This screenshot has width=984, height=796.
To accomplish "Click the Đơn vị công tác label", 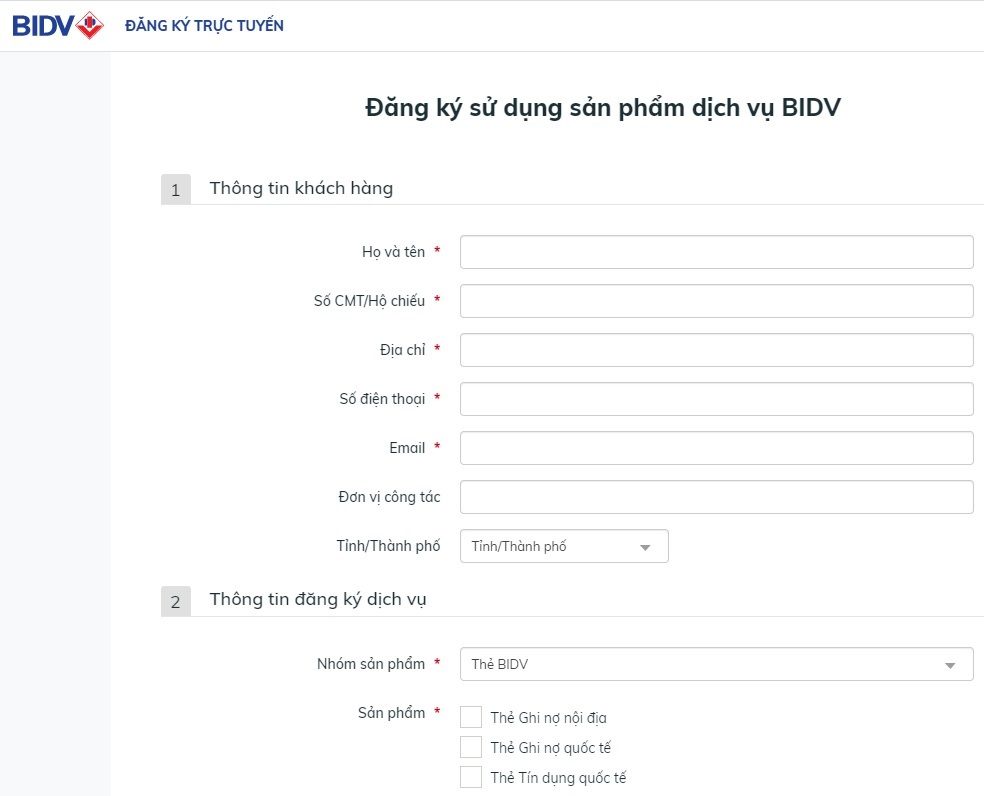I will pos(389,497).
